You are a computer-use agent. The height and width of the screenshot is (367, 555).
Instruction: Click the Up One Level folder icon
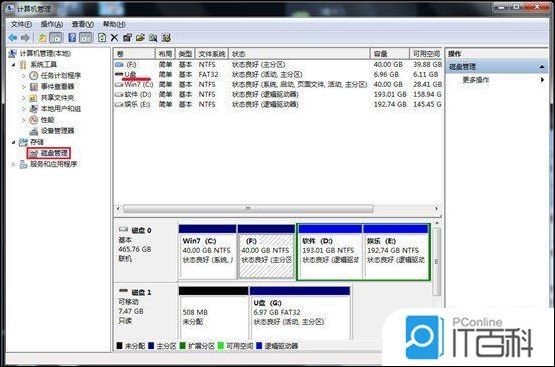42,38
